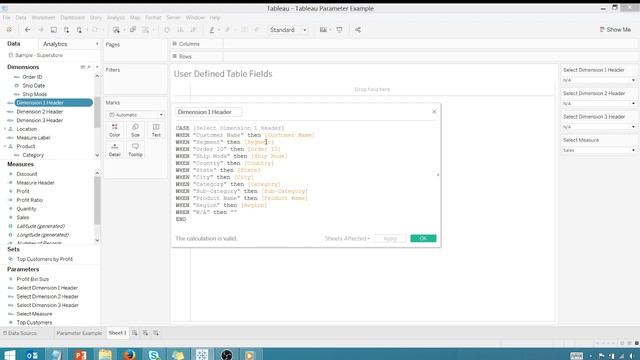Click the Detail card in Marks
Viewport: 640px width, 360px height.
click(x=115, y=150)
